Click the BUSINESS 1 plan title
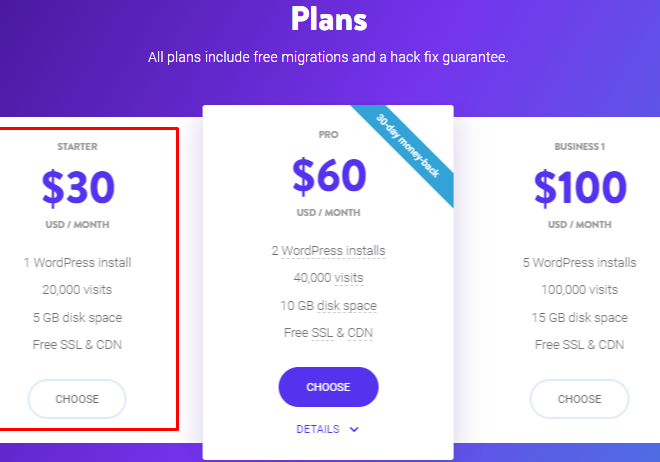 579,146
